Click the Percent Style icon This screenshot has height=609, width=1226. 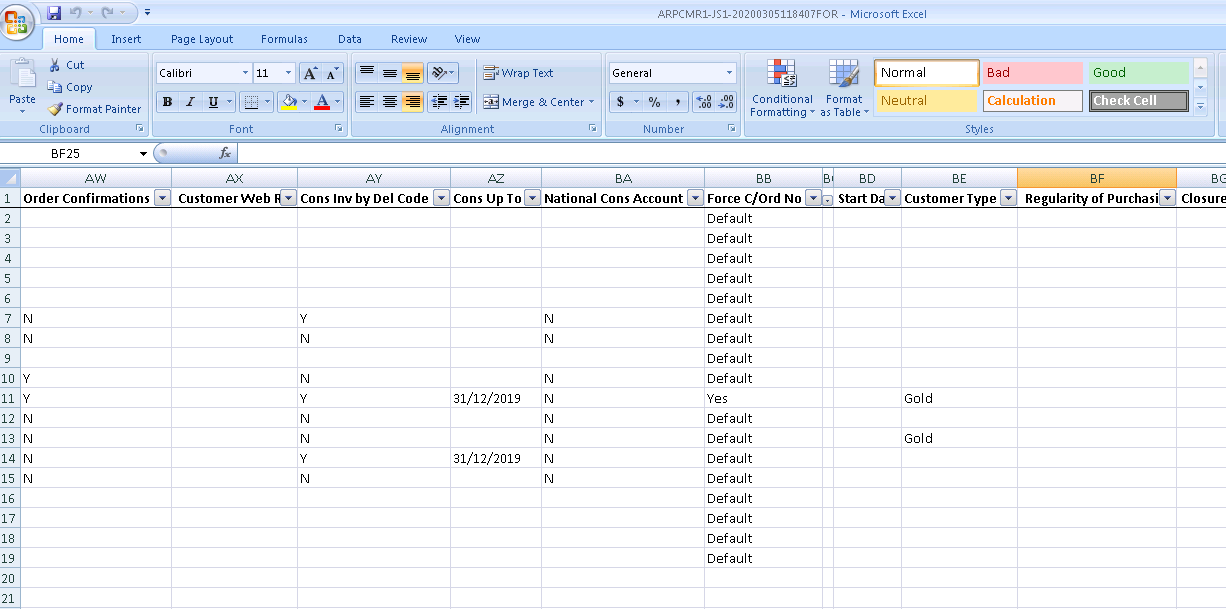tap(654, 102)
